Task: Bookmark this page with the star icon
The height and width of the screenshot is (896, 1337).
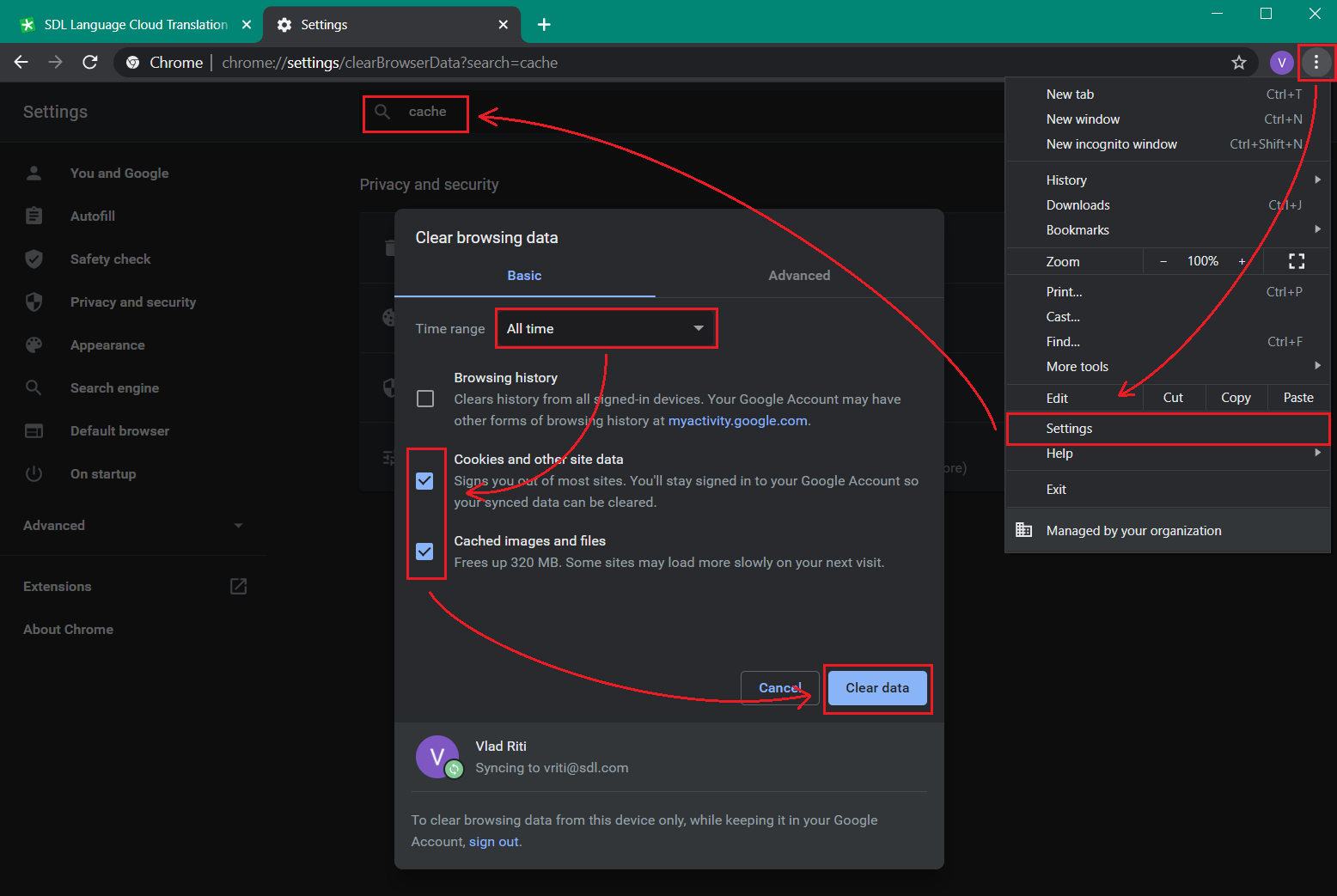Action: coord(1238,62)
